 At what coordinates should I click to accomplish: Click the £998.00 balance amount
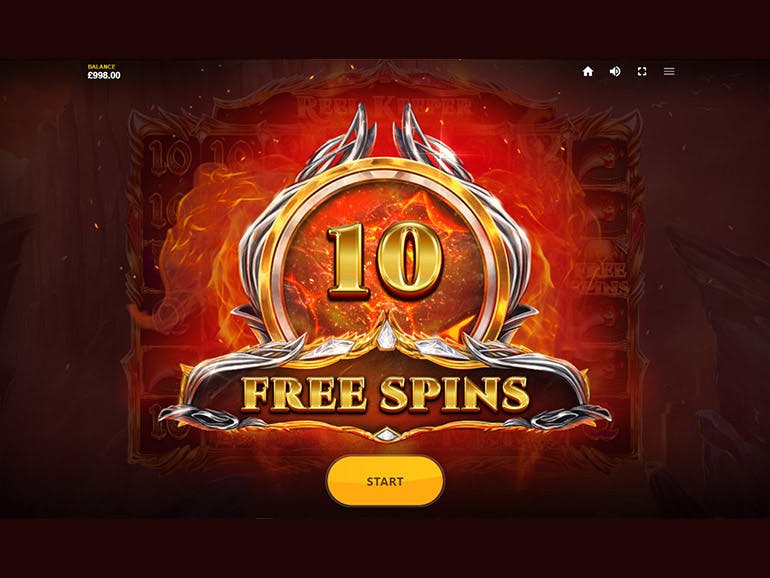pos(104,76)
